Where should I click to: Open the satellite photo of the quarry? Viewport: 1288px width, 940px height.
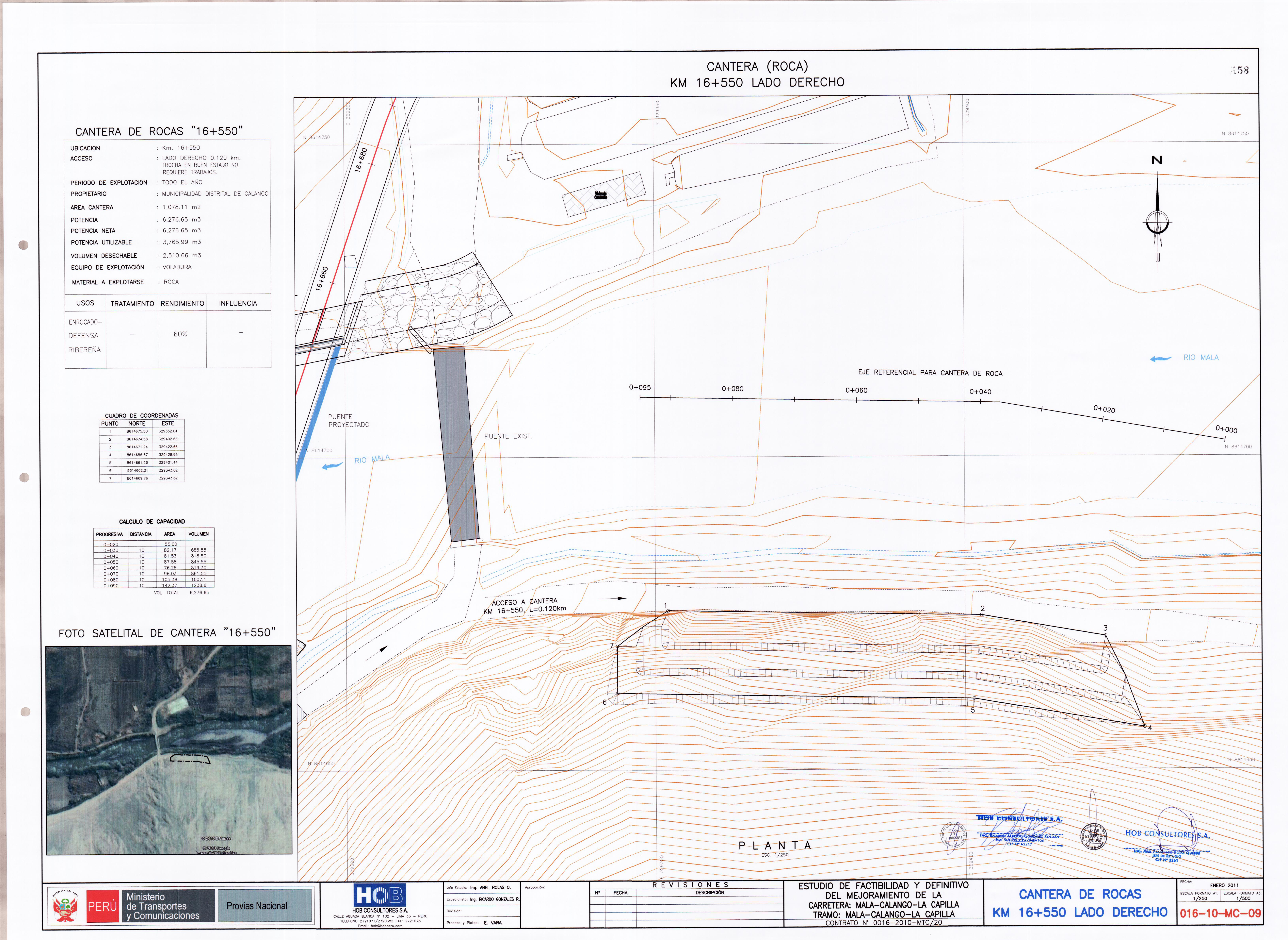[x=169, y=749]
